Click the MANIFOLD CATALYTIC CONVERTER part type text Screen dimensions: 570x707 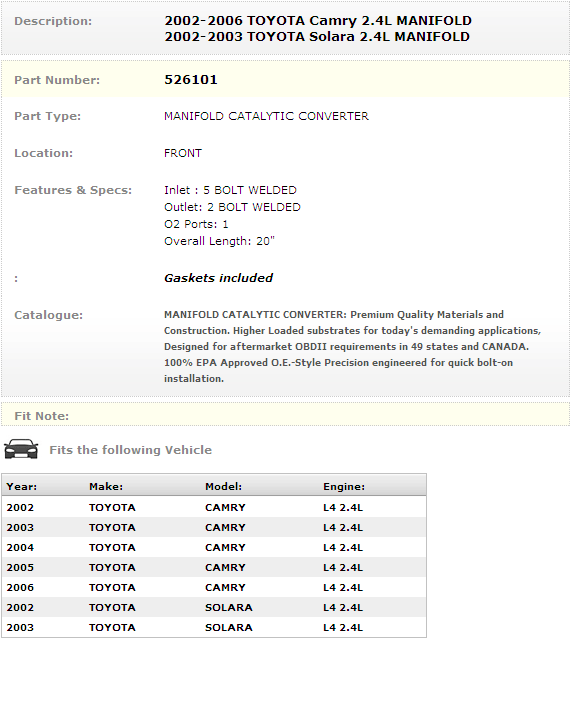point(267,116)
